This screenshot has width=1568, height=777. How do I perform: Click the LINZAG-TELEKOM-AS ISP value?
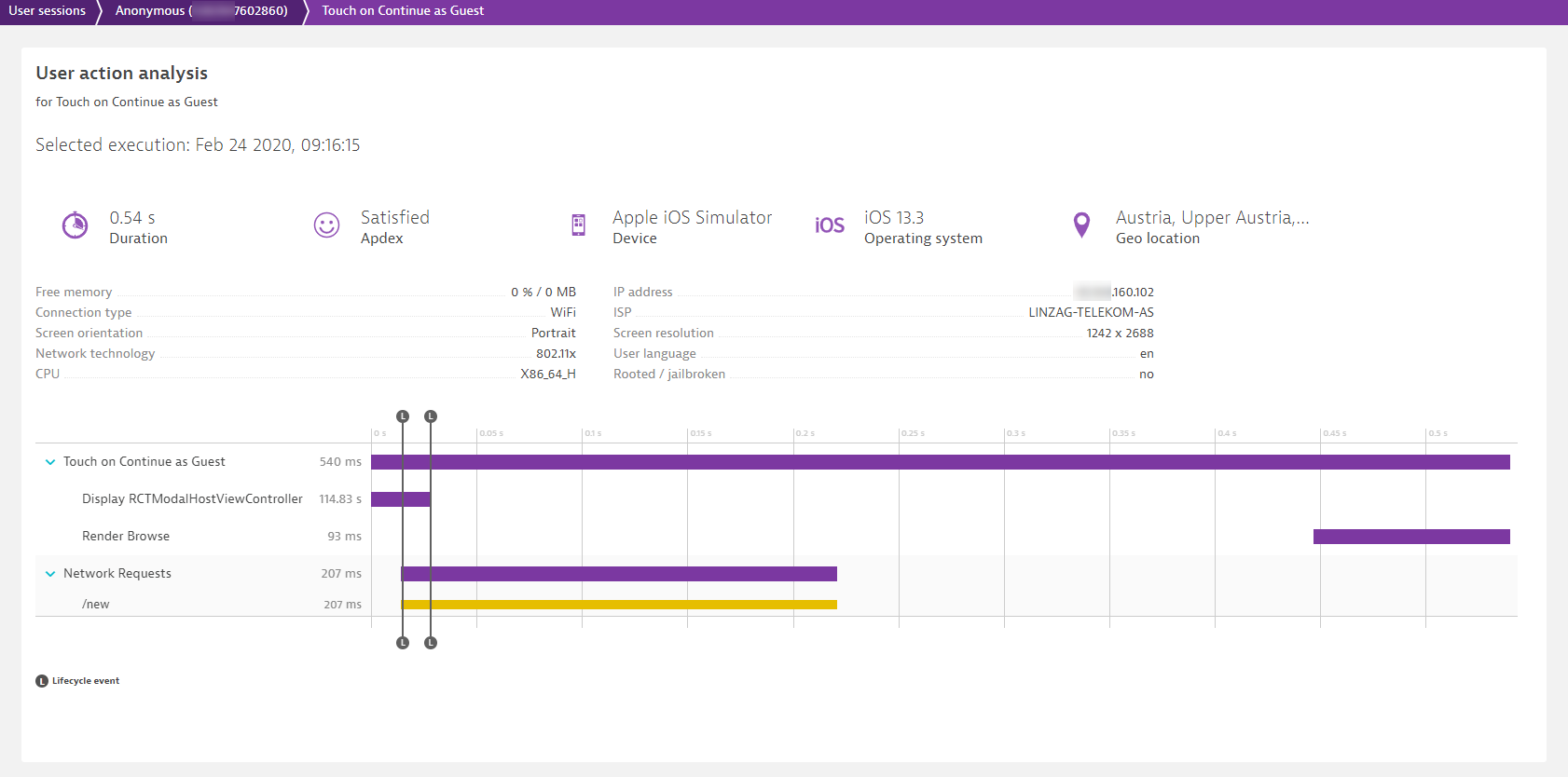(1091, 313)
